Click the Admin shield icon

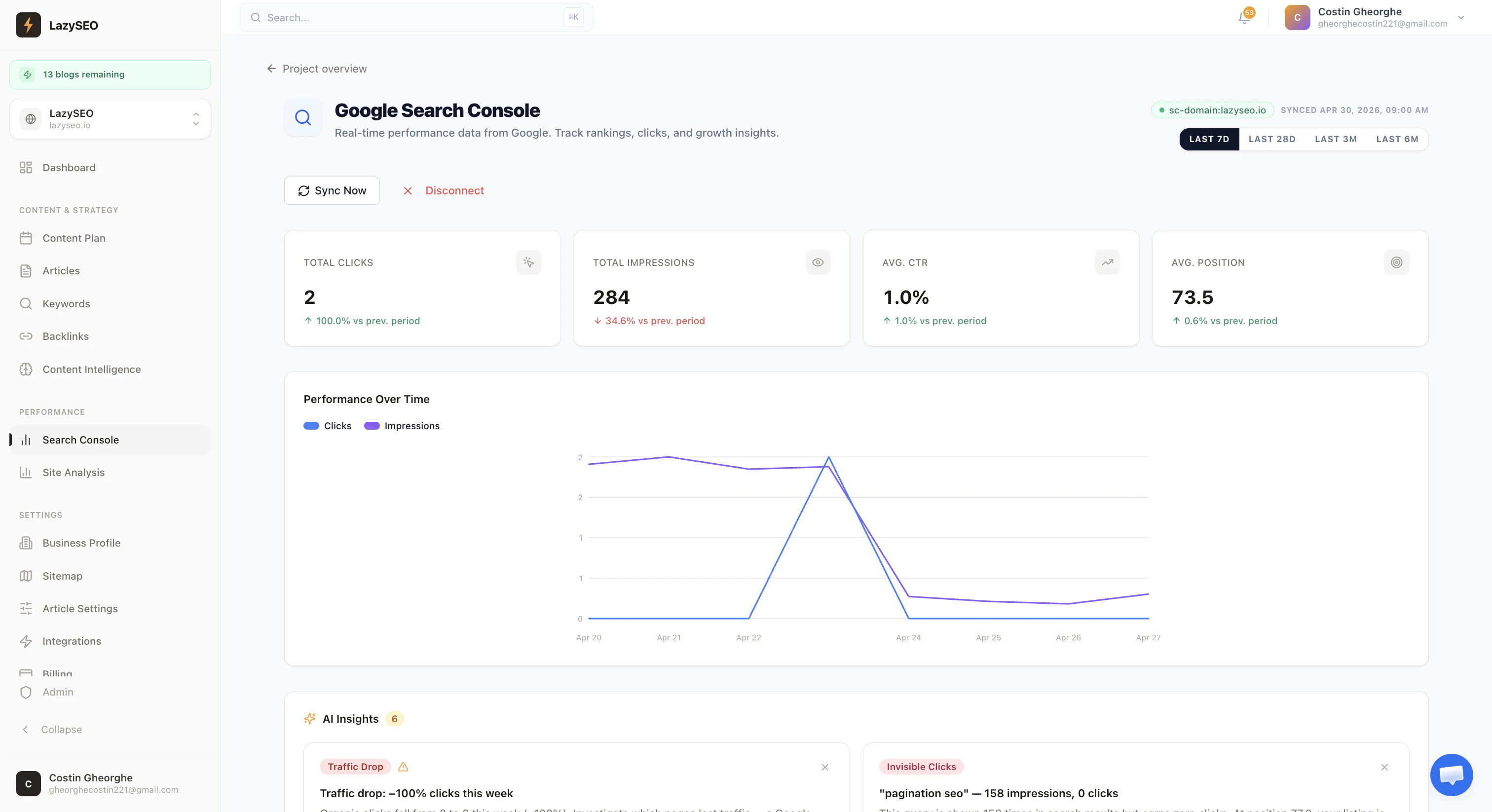coord(26,692)
